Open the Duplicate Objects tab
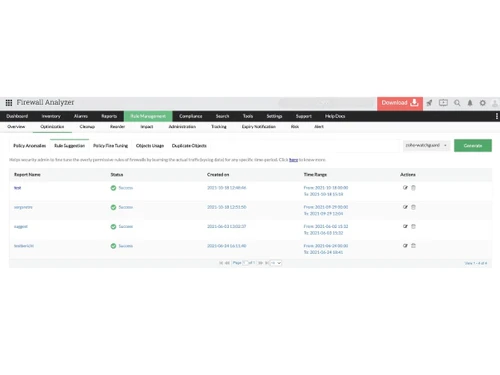This screenshot has width=500, height=375. click(189, 146)
